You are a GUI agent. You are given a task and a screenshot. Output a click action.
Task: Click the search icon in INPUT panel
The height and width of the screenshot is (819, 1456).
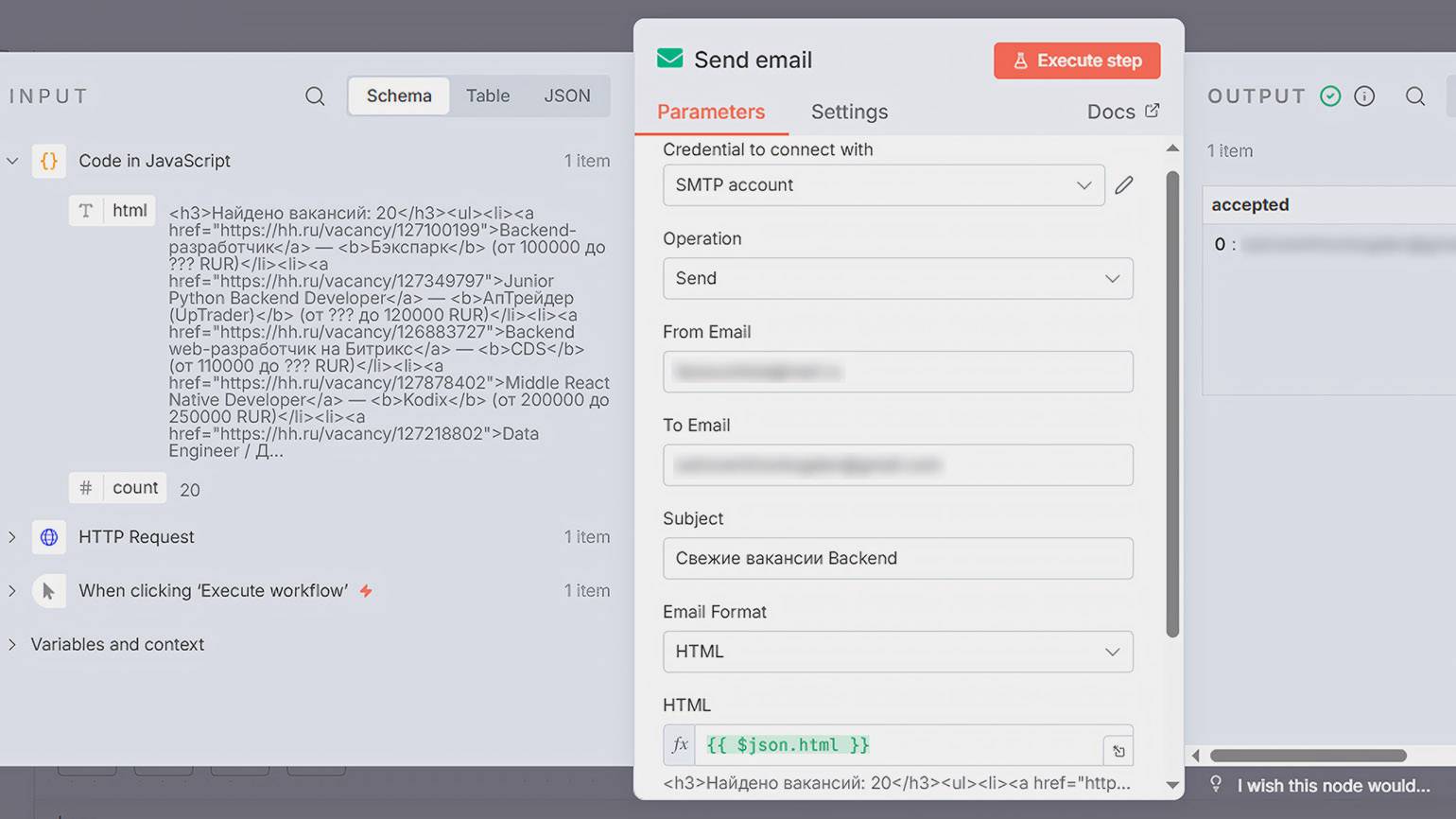(x=315, y=96)
